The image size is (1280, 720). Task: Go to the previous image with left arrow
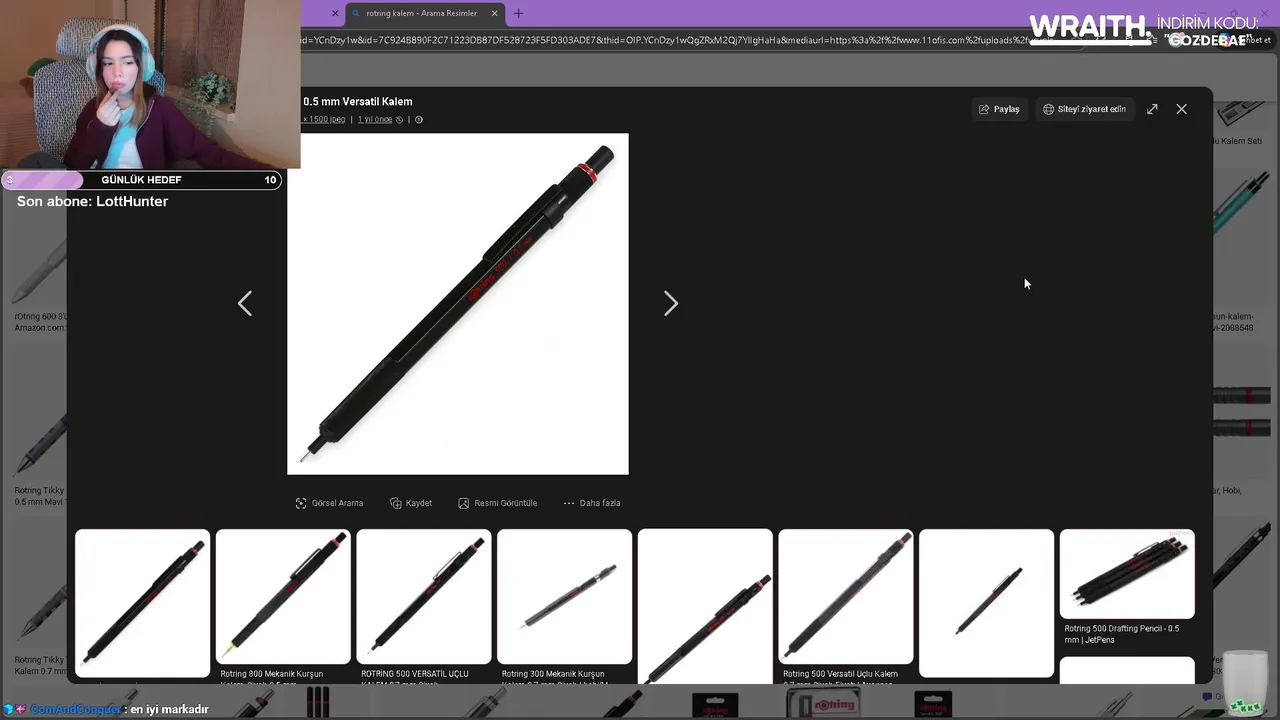[x=245, y=304]
